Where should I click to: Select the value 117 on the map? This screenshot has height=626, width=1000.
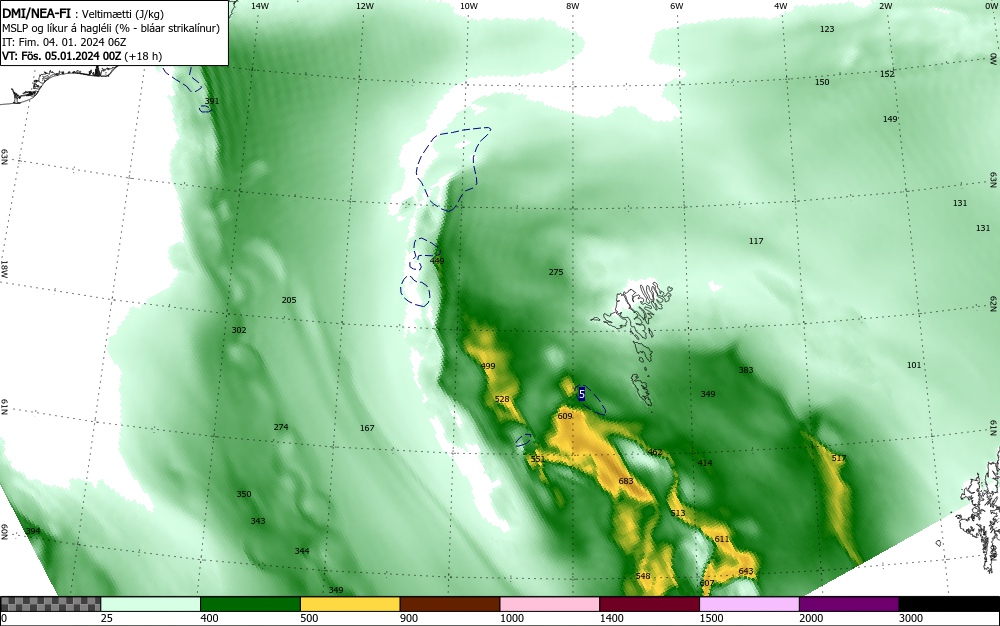[x=756, y=240]
